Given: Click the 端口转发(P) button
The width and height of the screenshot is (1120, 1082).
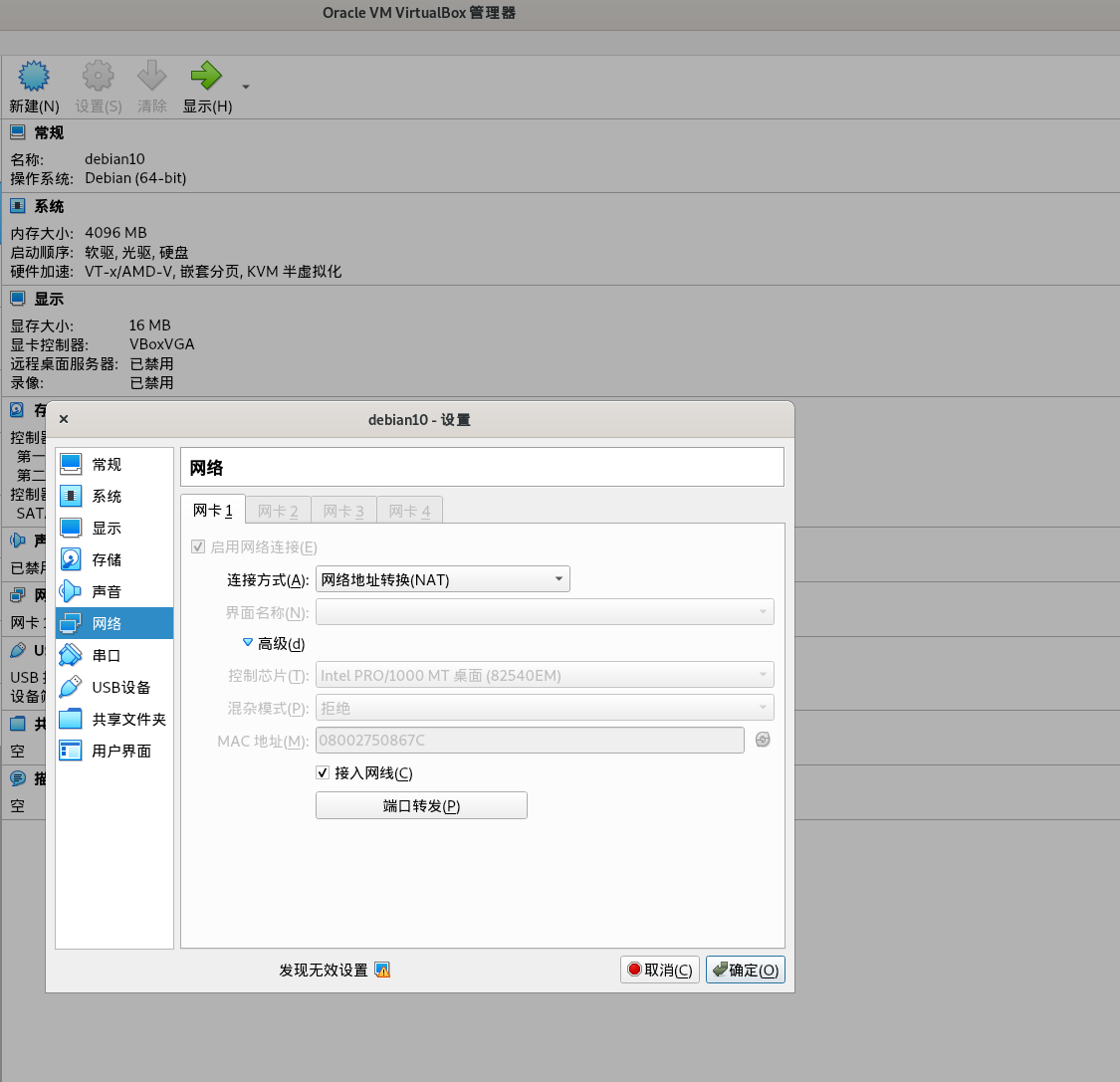Looking at the screenshot, I should [421, 805].
